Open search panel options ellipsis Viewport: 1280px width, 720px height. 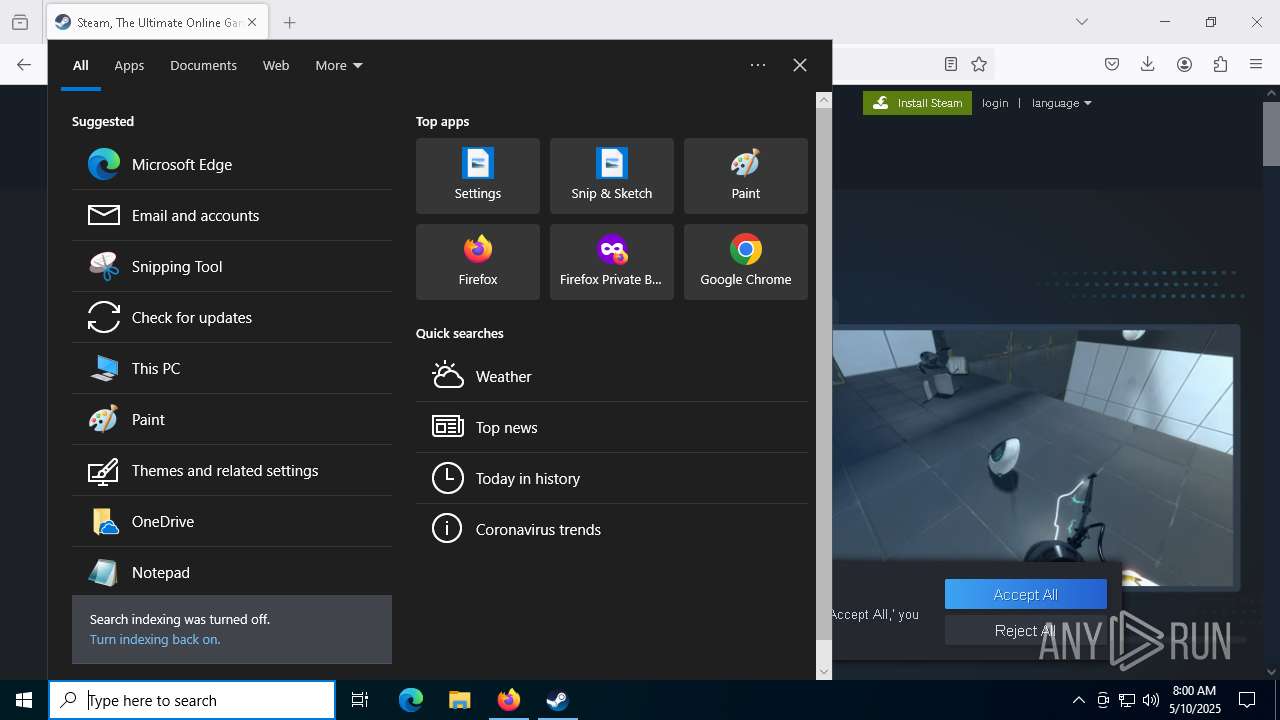click(x=758, y=65)
